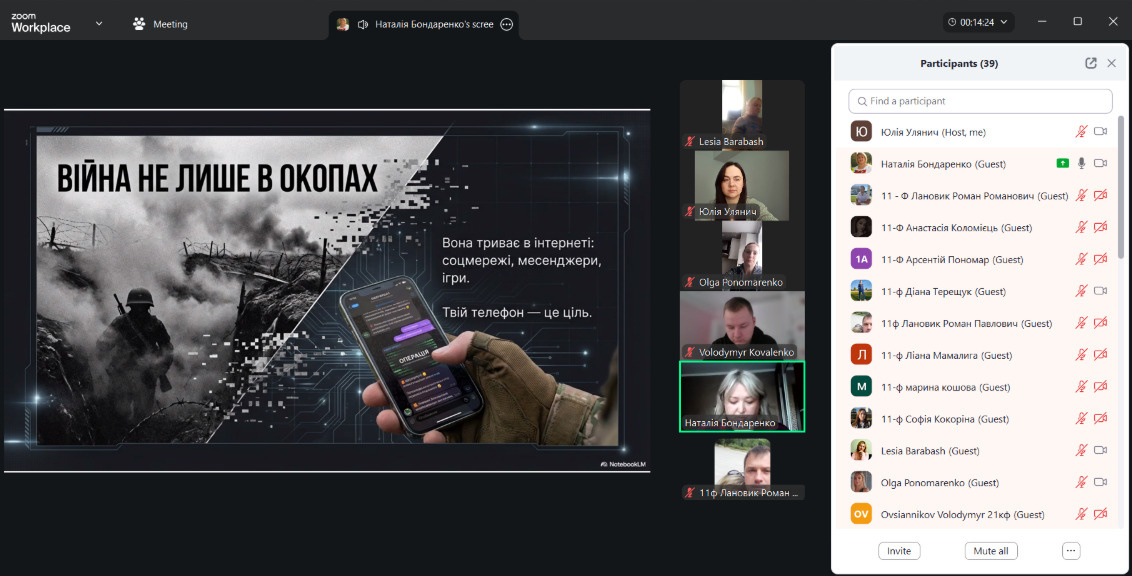The height and width of the screenshot is (576, 1132).
Task: Click the participants list vertical scrollbar
Action: coord(1120,190)
